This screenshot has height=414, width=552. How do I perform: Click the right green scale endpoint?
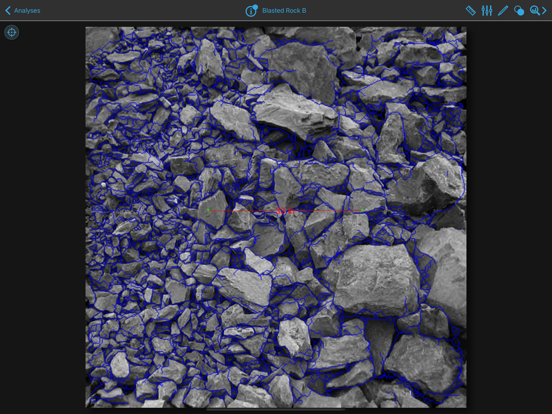point(362,210)
